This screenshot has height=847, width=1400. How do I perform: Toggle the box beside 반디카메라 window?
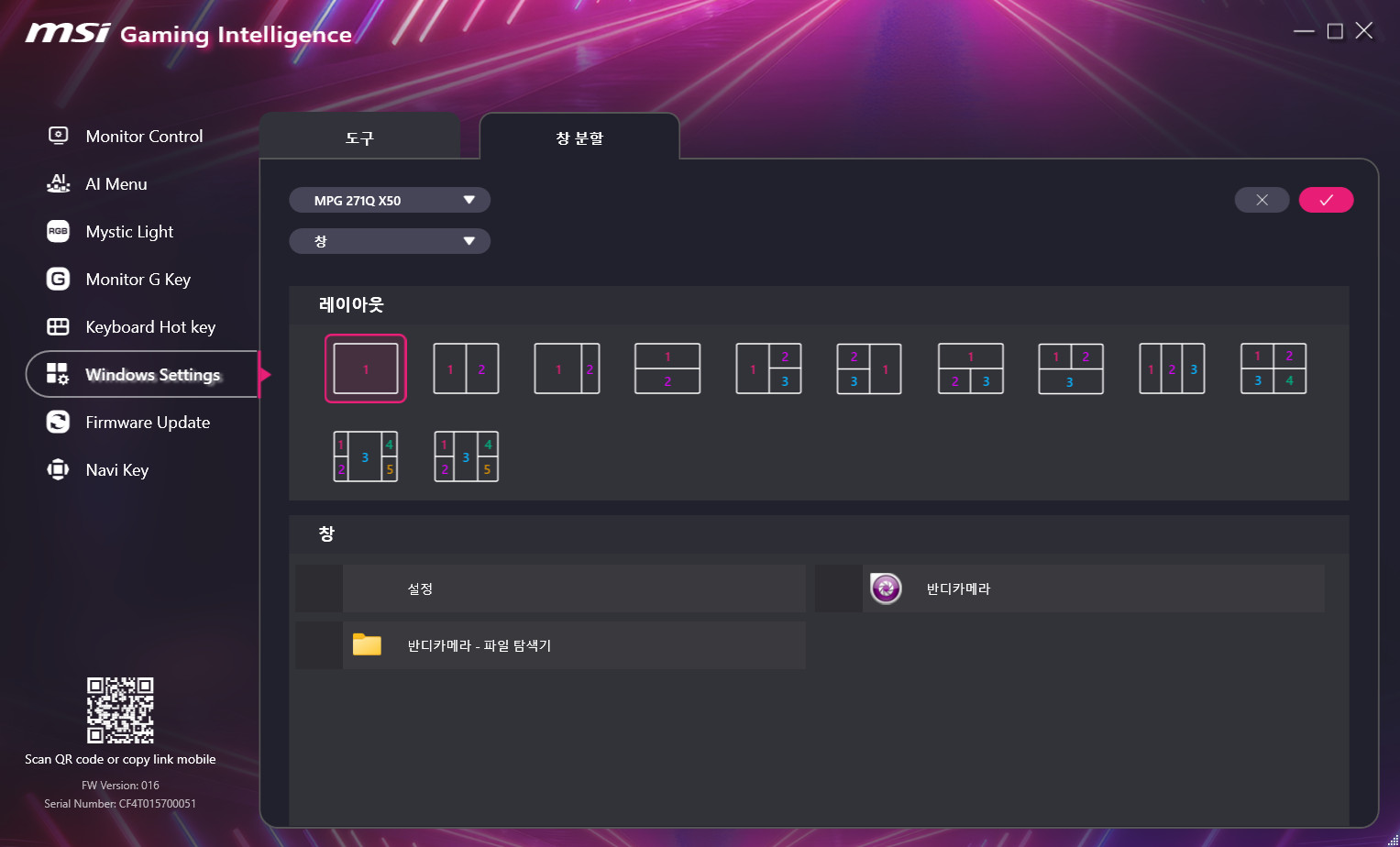839,588
